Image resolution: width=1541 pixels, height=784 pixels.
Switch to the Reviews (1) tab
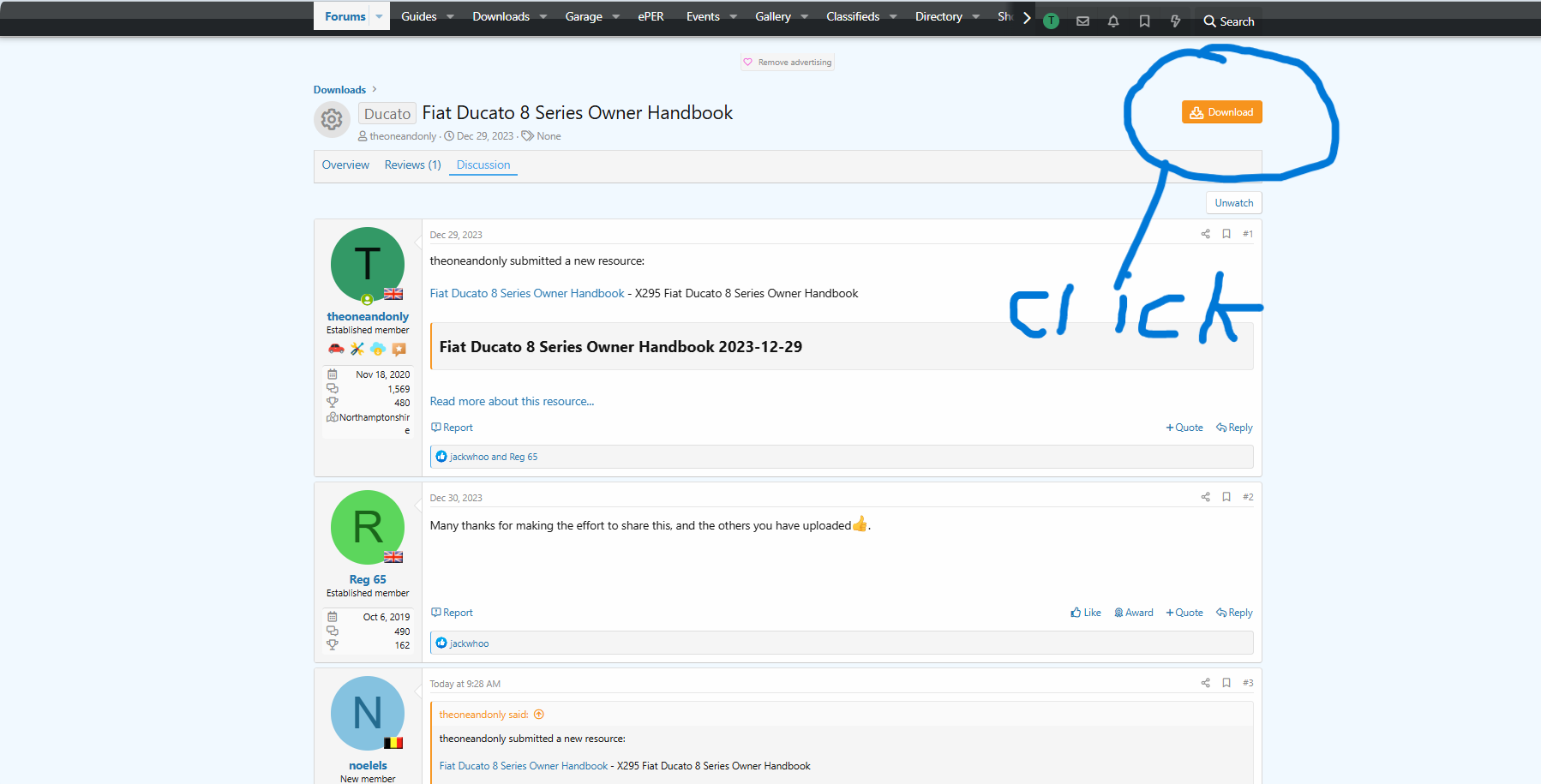point(412,165)
